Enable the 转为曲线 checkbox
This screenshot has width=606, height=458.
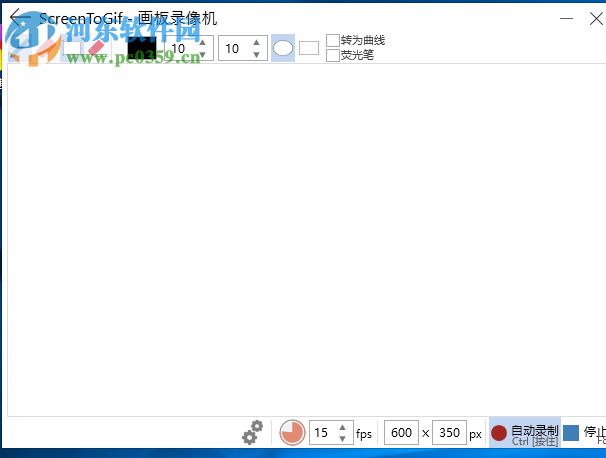tap(333, 40)
